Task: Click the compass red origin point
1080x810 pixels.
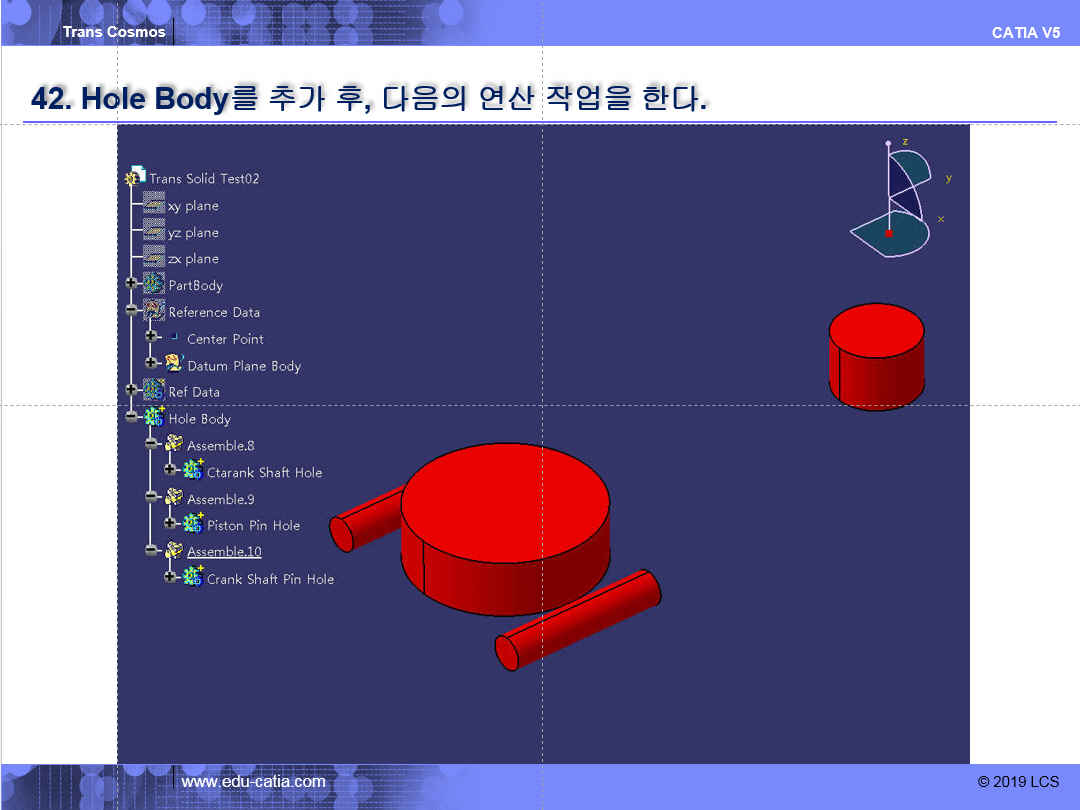Action: [x=889, y=233]
